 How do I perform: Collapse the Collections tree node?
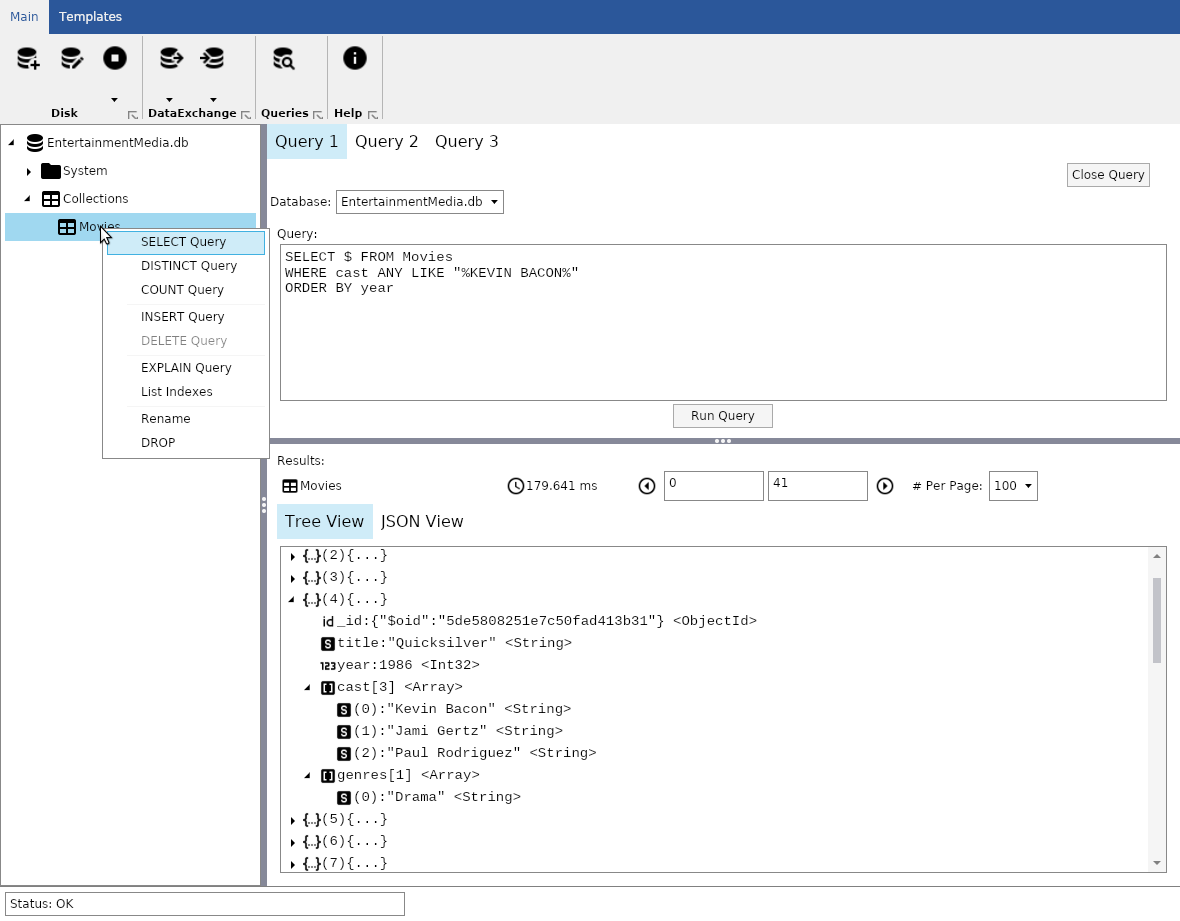pos(29,198)
